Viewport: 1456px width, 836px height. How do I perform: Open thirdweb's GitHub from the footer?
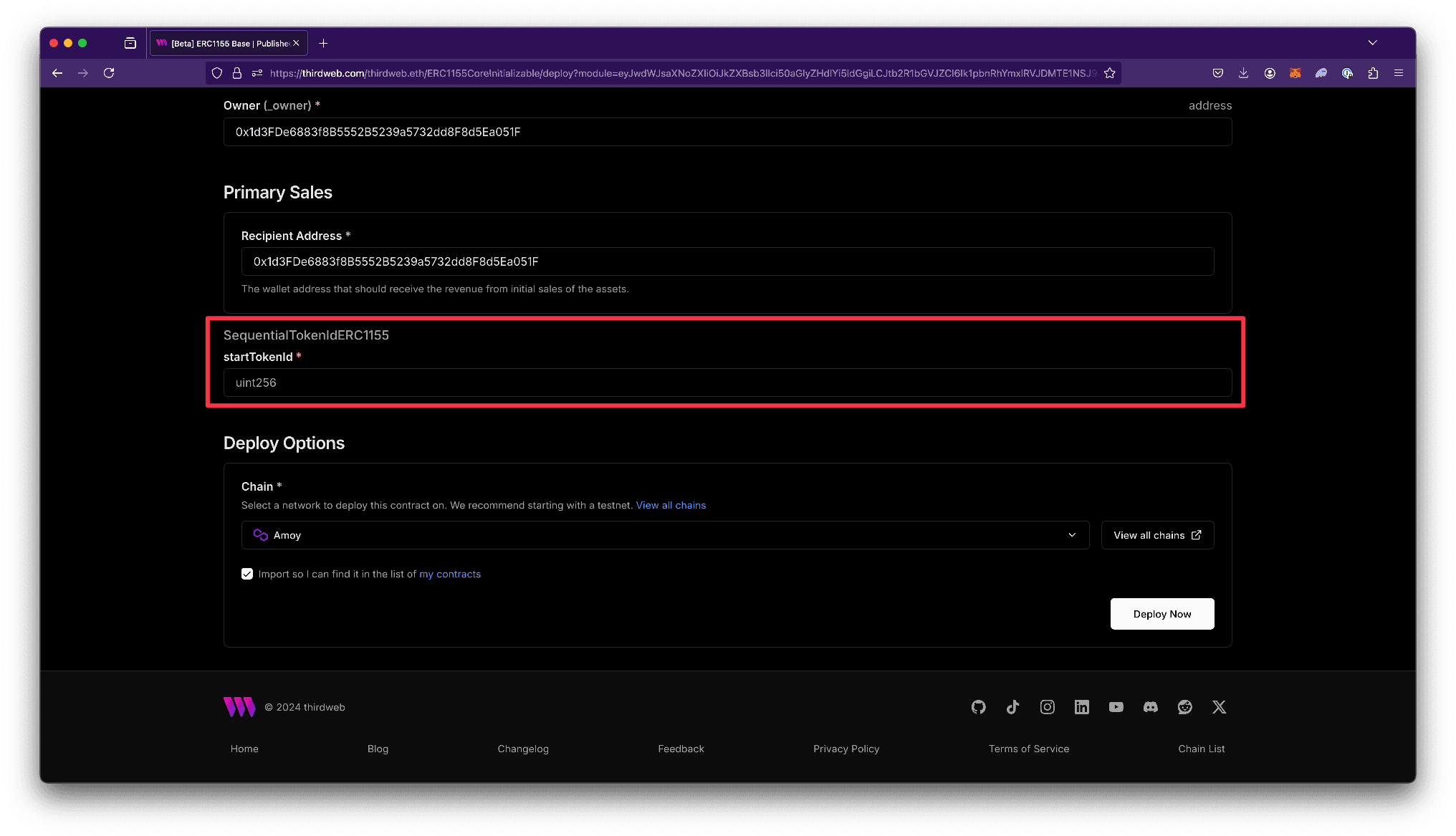[x=978, y=707]
